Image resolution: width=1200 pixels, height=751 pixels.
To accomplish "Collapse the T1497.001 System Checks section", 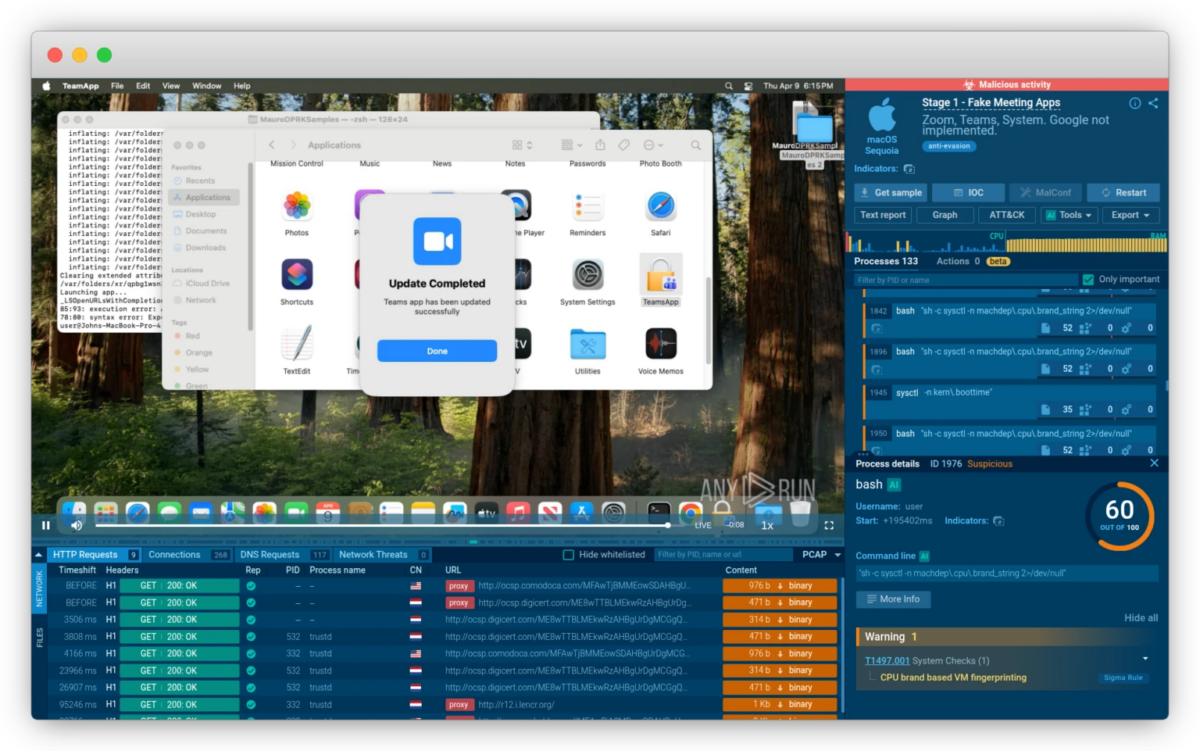I will point(1144,658).
